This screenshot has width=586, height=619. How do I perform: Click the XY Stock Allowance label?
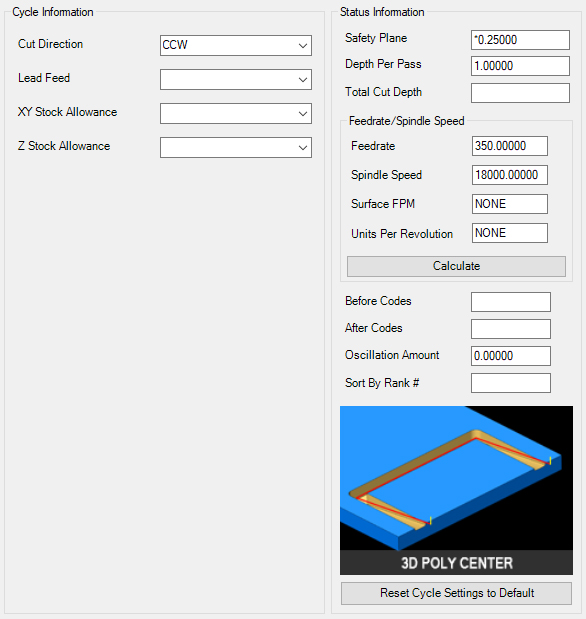click(68, 112)
